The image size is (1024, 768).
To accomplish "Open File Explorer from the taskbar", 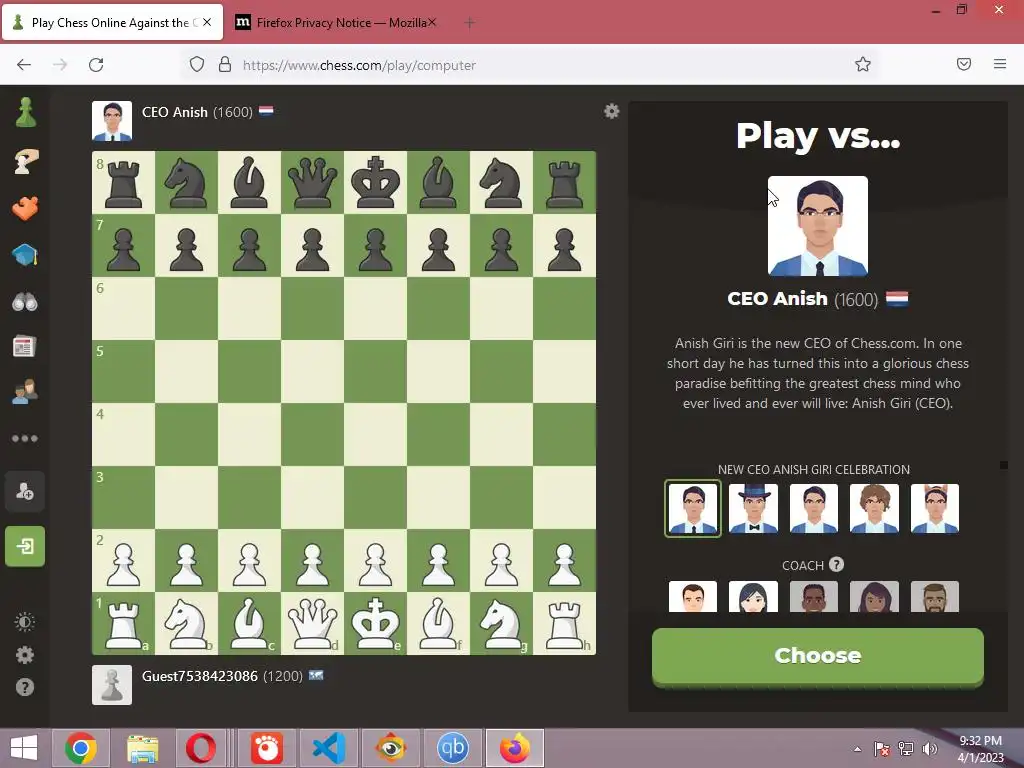I will click(x=142, y=748).
